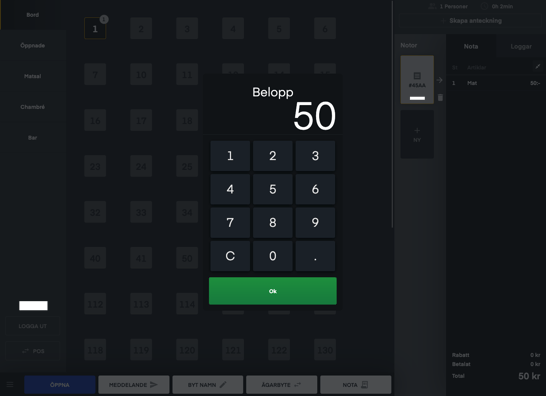
Task: Click the NOTA button in bottom bar
Action: tap(356, 385)
